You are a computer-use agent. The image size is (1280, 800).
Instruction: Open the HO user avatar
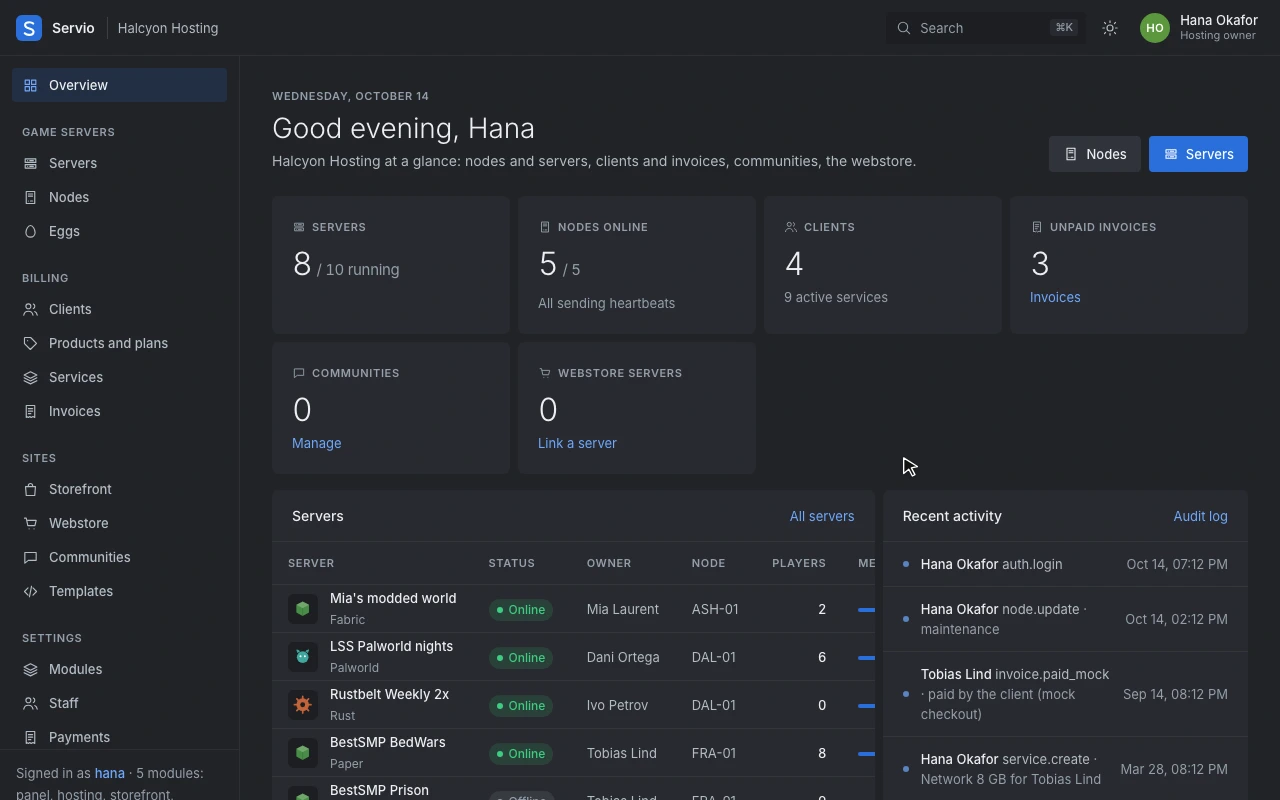click(x=1155, y=28)
